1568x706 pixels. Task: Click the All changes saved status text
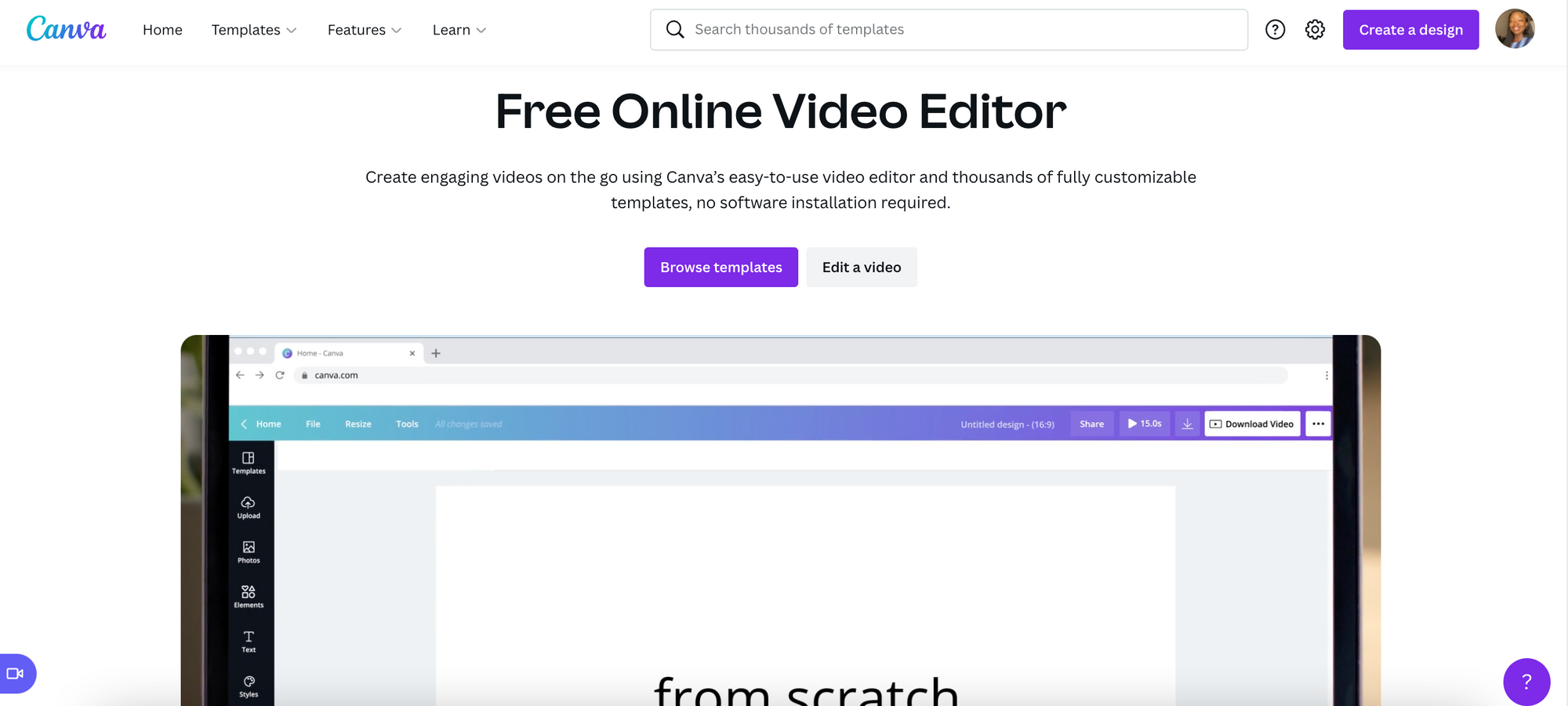click(469, 424)
